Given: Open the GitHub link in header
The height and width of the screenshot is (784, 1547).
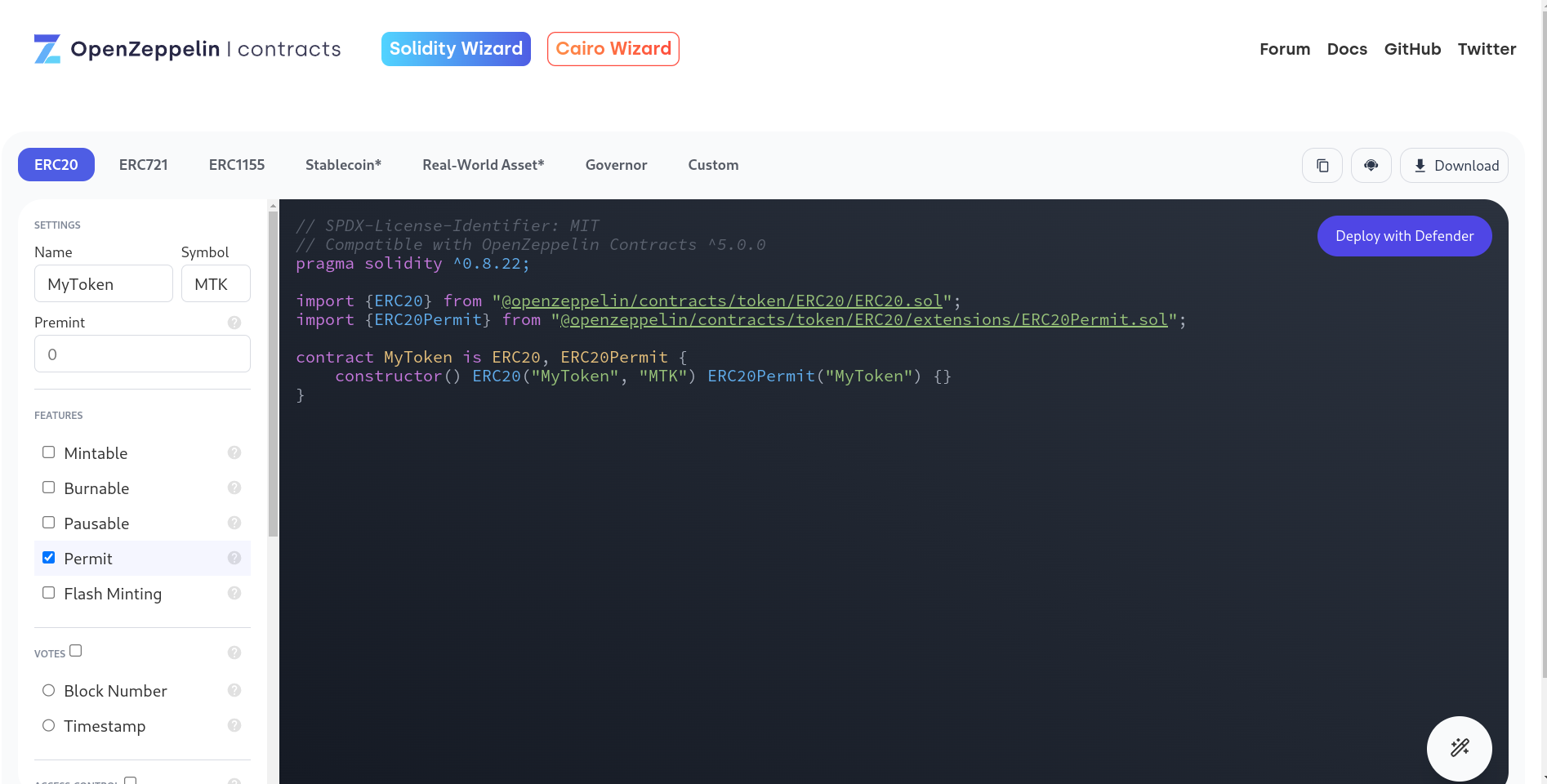Looking at the screenshot, I should pyautogui.click(x=1412, y=49).
